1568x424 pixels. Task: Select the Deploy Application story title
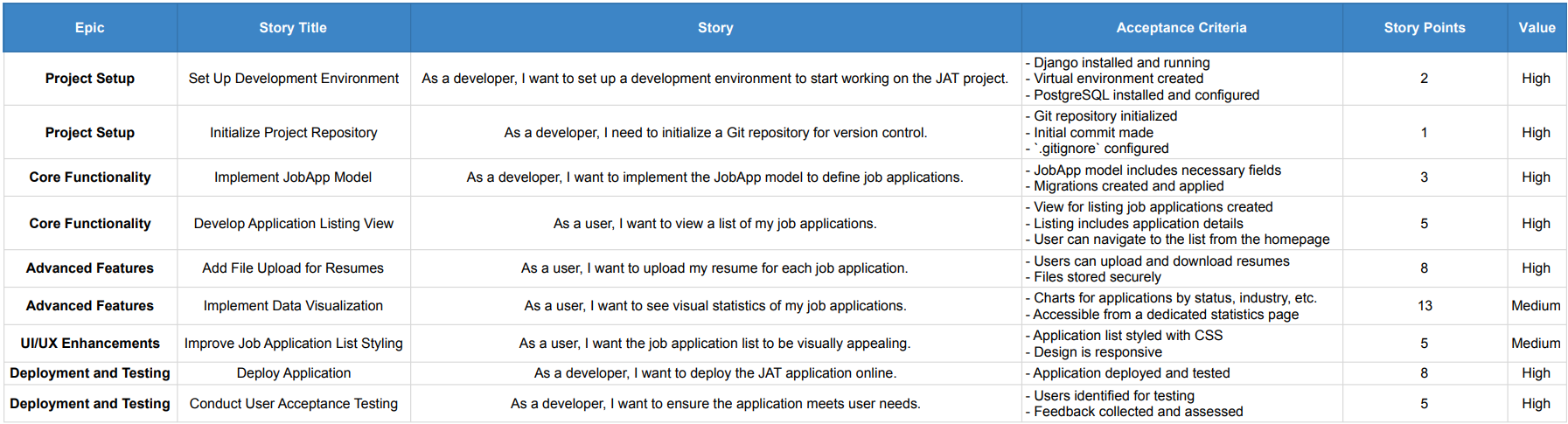[293, 373]
